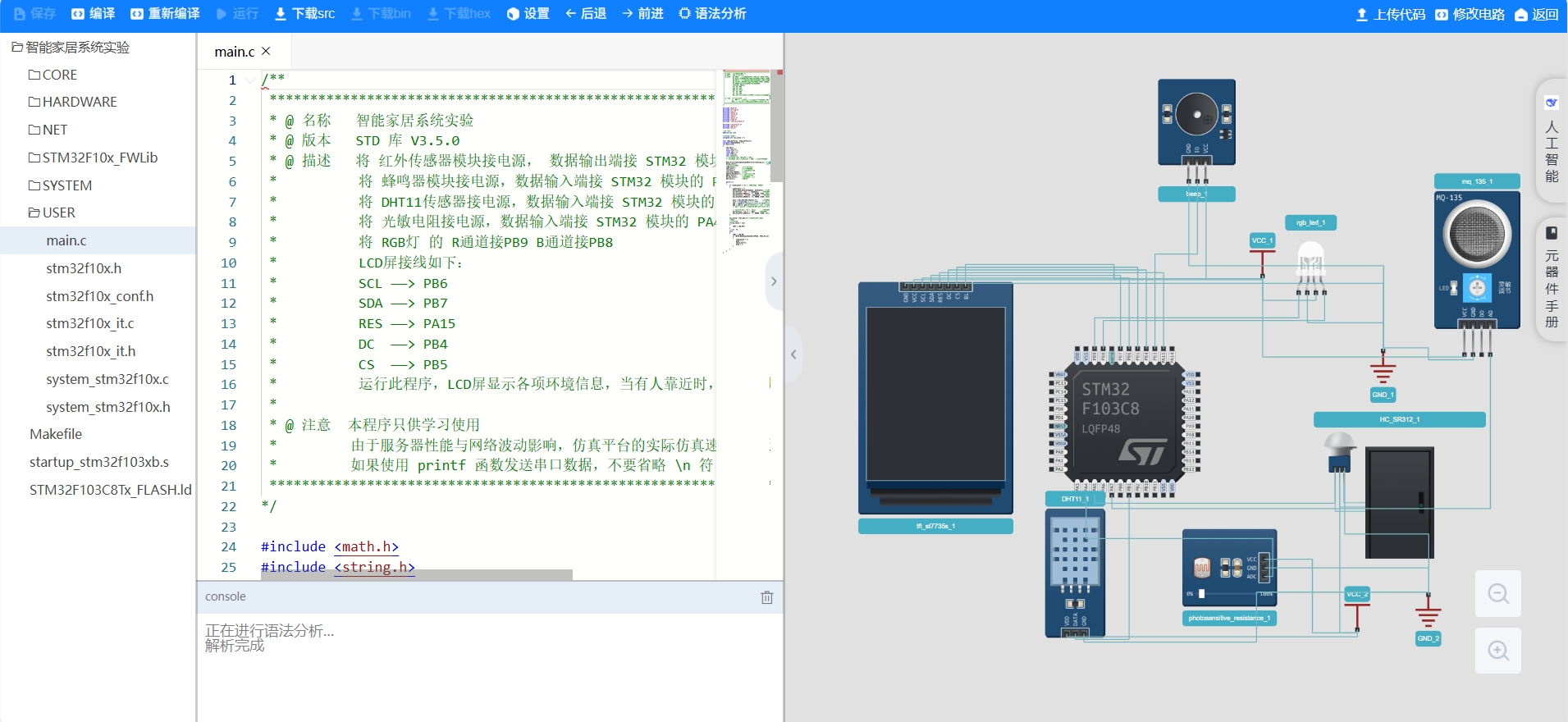Select the tft_st7735s_1 LCD screen

(x=935, y=398)
